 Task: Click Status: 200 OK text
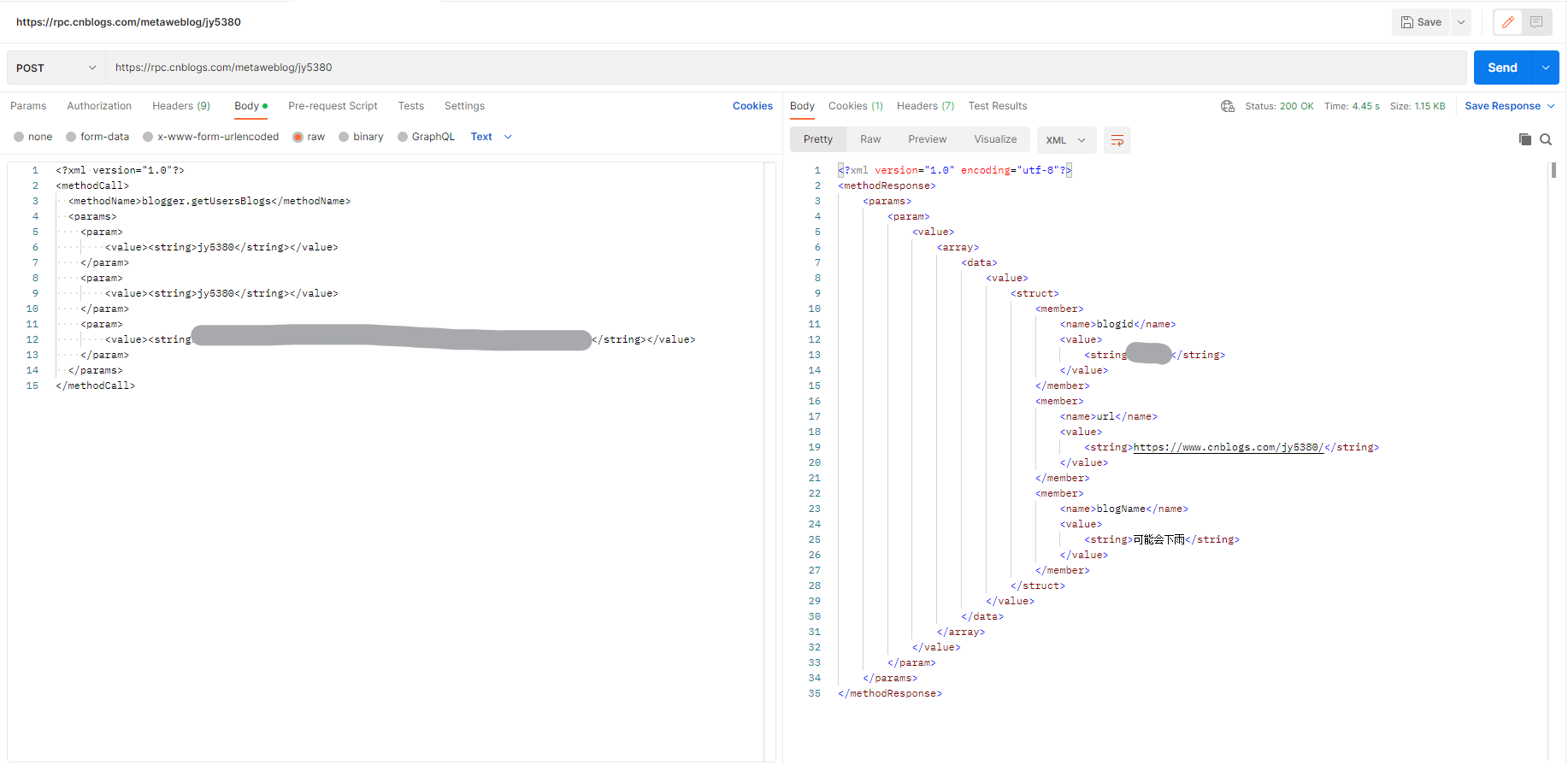pos(1279,106)
